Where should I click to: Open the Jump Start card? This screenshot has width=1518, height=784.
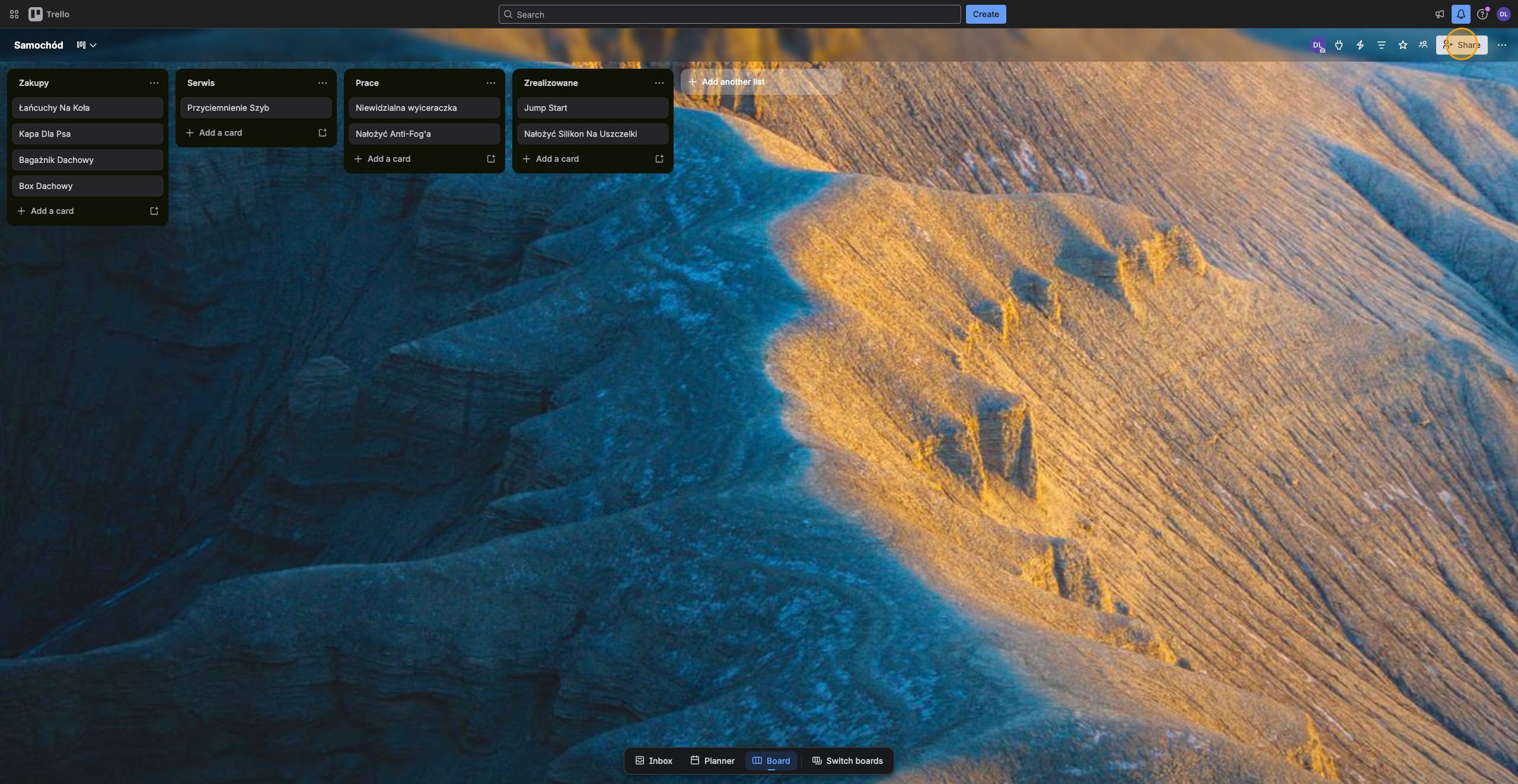click(593, 108)
